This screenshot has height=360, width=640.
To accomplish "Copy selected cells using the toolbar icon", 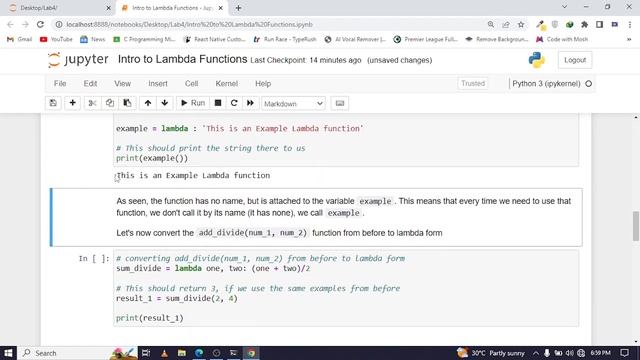I will [x=110, y=103].
